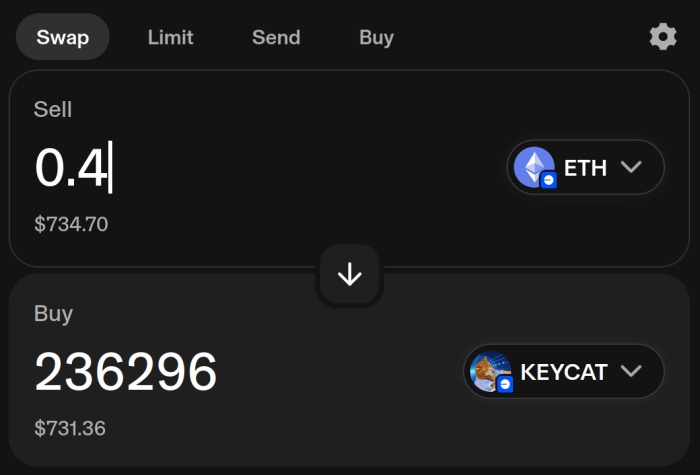Image resolution: width=700 pixels, height=475 pixels.
Task: Click the Ethereum token logo
Action: [532, 166]
